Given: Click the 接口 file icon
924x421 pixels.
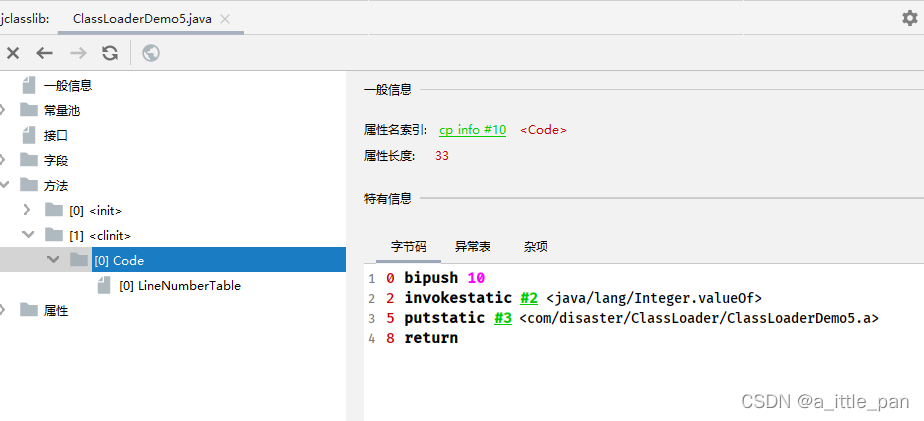Looking at the screenshot, I should click(x=29, y=136).
